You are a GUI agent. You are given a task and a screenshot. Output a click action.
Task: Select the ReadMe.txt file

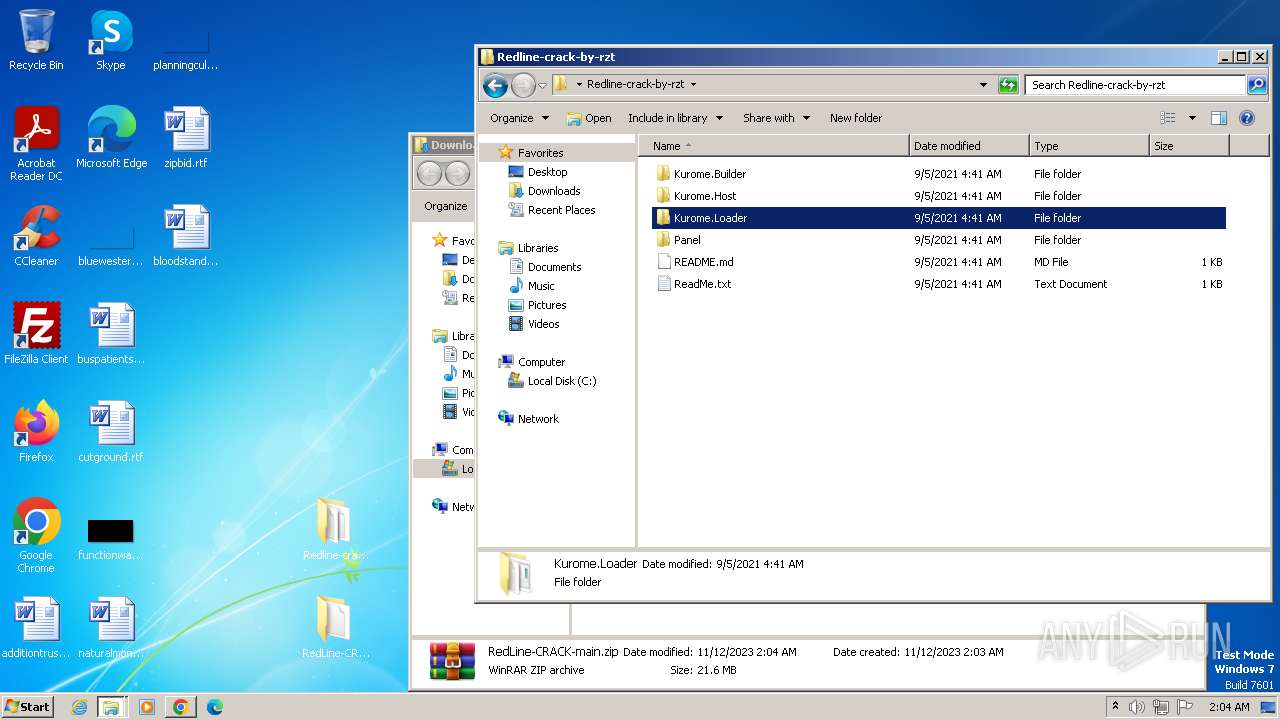(939, 284)
